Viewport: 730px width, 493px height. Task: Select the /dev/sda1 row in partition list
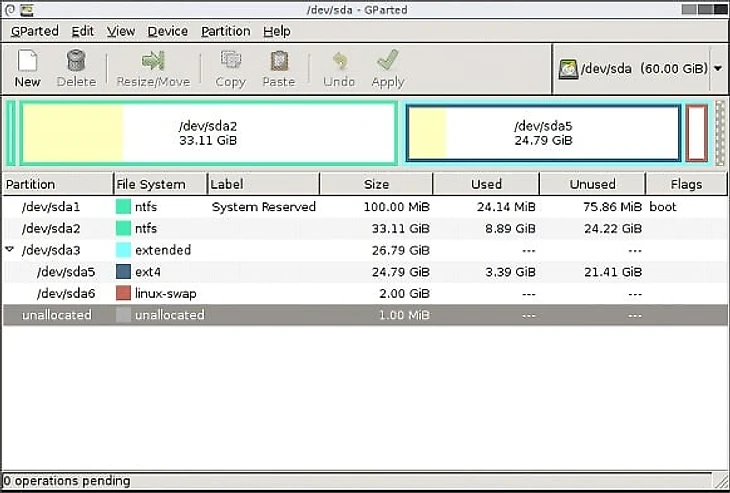tap(50, 207)
